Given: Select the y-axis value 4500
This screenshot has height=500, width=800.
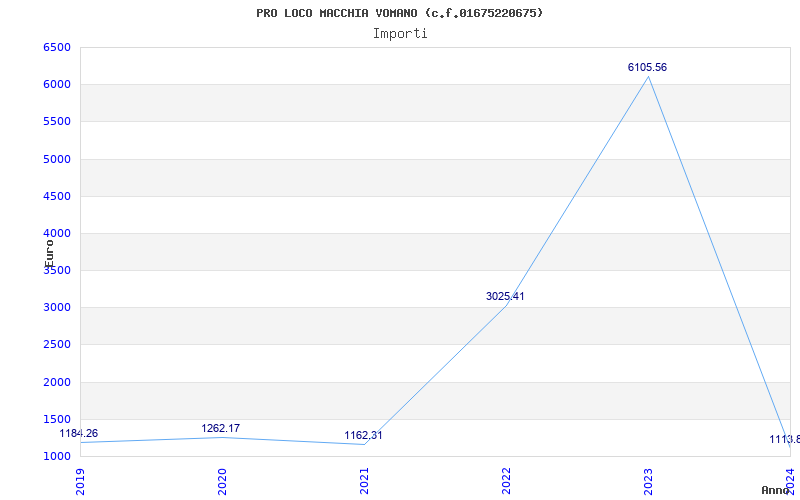Looking at the screenshot, I should [57, 196].
